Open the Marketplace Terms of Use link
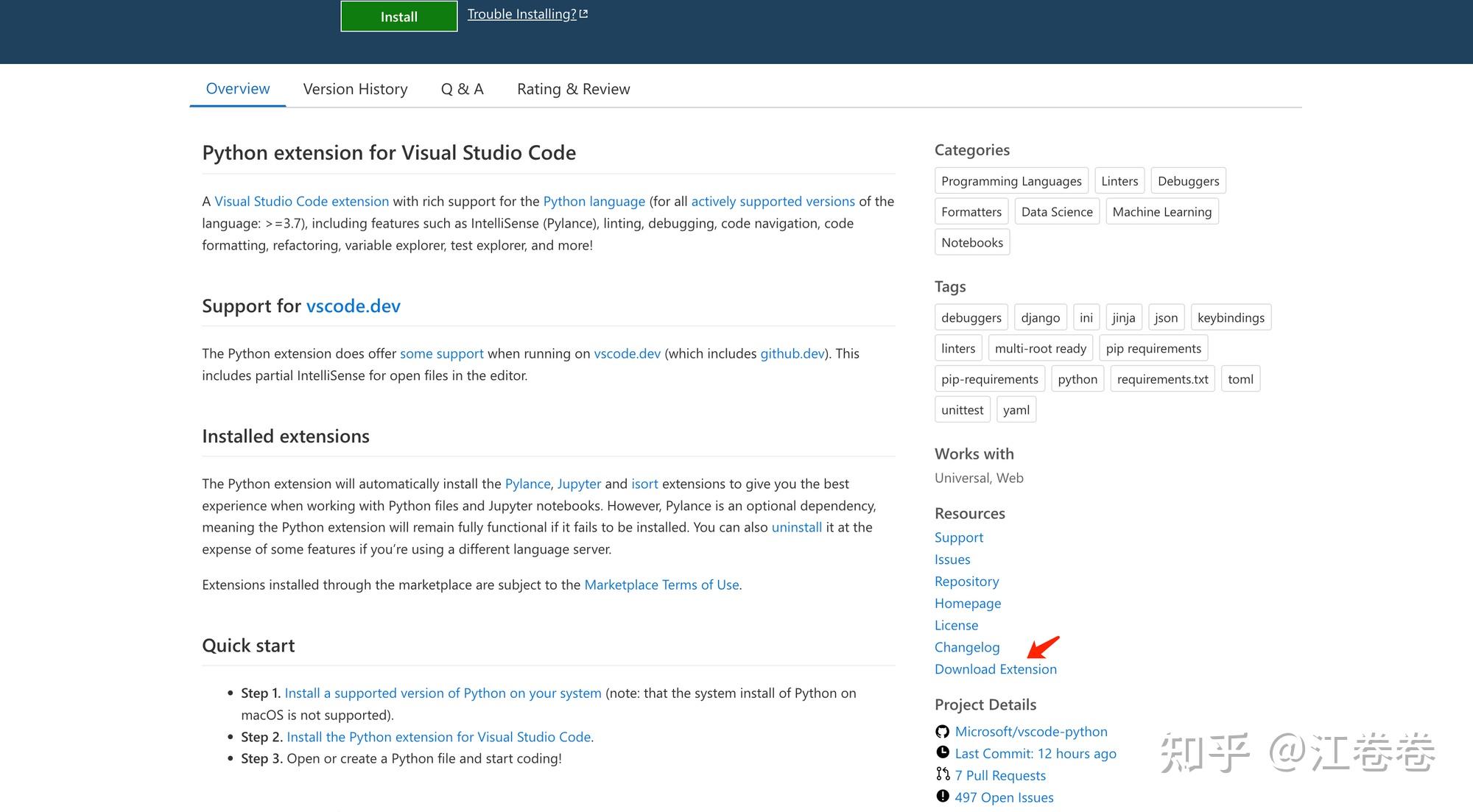This screenshot has height=812, width=1473. (x=661, y=585)
